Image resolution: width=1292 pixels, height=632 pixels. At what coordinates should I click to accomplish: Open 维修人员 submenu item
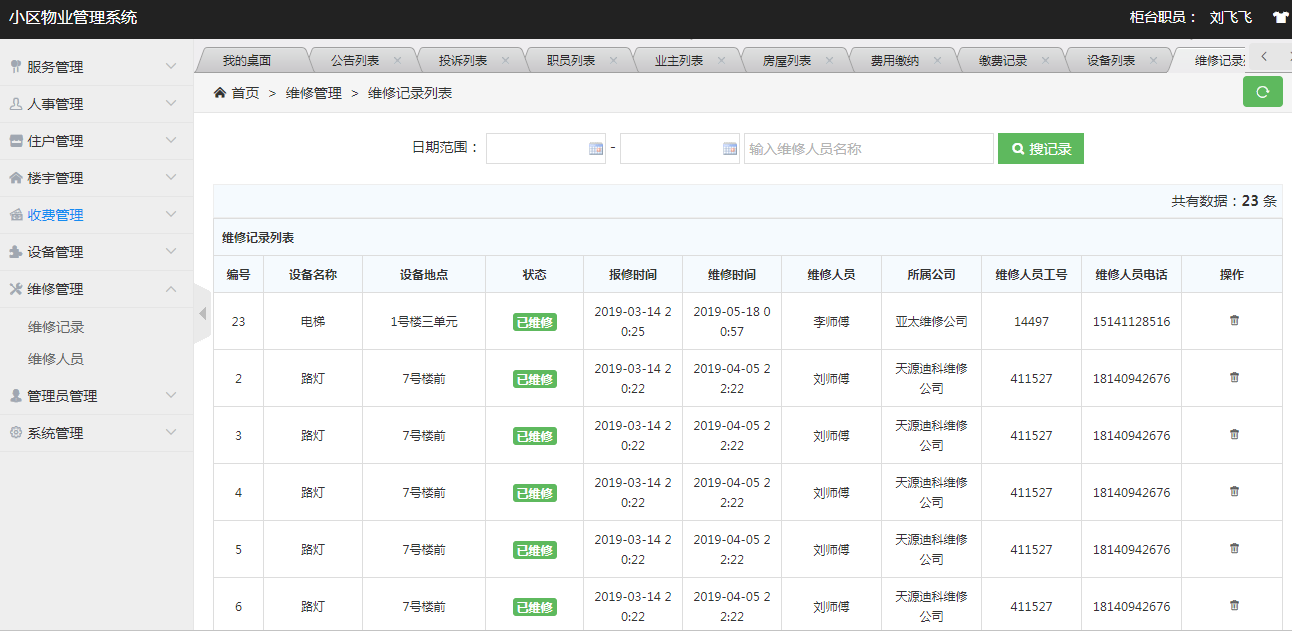pyautogui.click(x=56, y=359)
